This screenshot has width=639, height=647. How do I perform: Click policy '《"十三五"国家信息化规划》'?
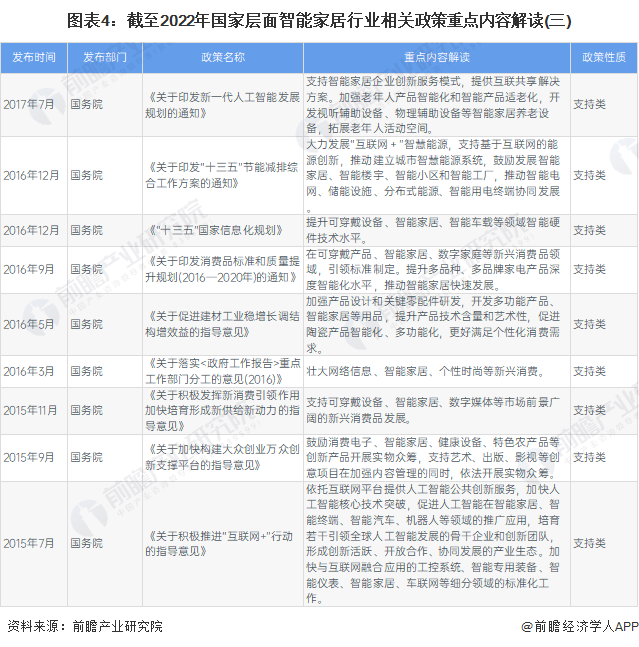point(214,230)
